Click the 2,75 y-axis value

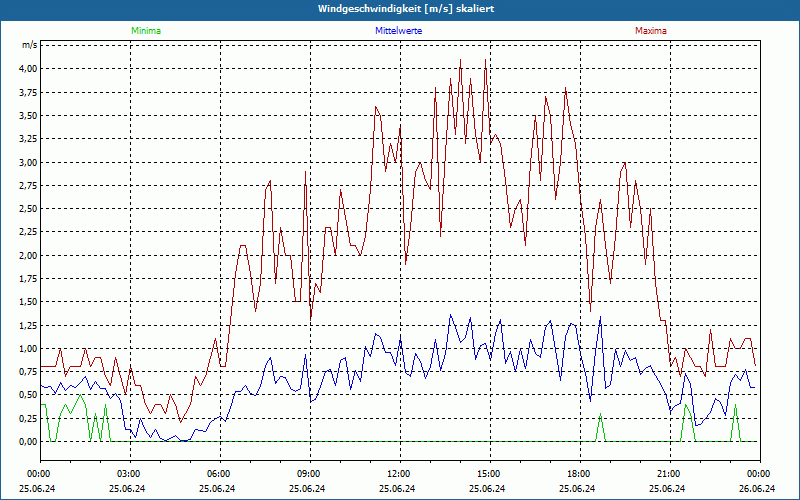point(28,186)
